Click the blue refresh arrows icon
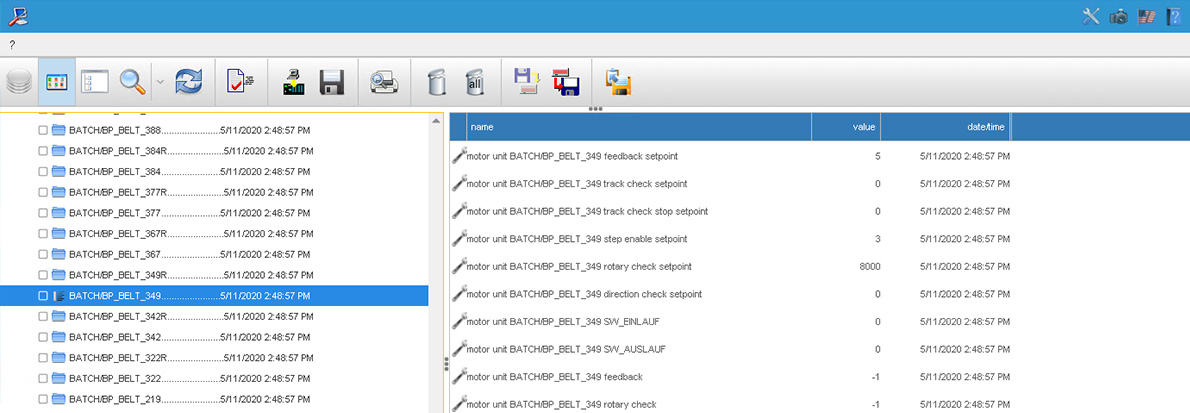Image resolution: width=1190 pixels, height=413 pixels. click(x=189, y=81)
